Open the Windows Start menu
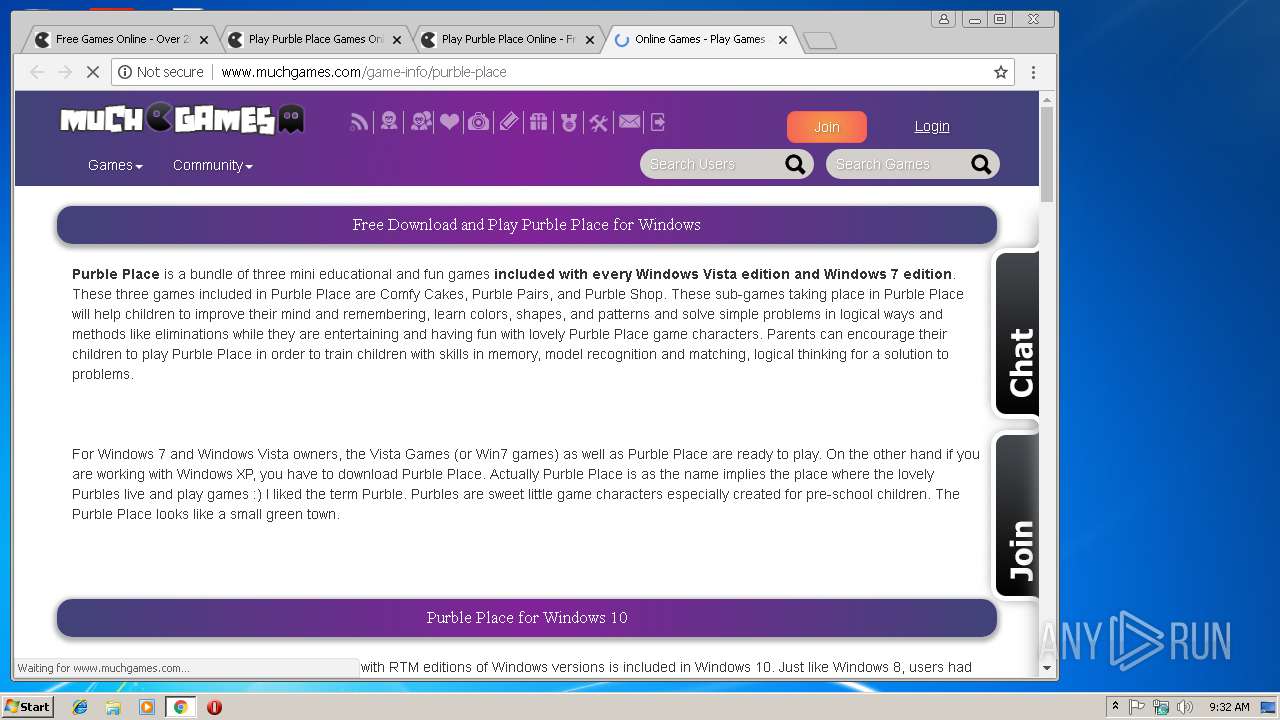This screenshot has height=720, width=1280. pos(27,707)
